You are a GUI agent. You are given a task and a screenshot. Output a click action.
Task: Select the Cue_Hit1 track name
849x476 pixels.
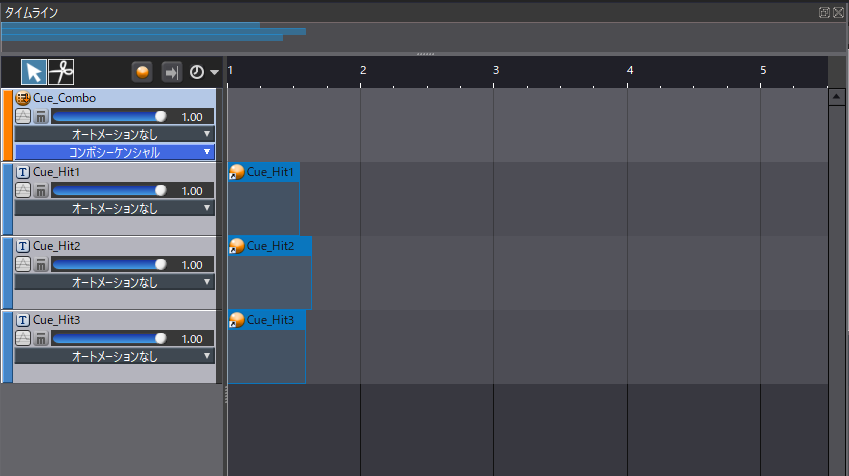click(x=56, y=172)
